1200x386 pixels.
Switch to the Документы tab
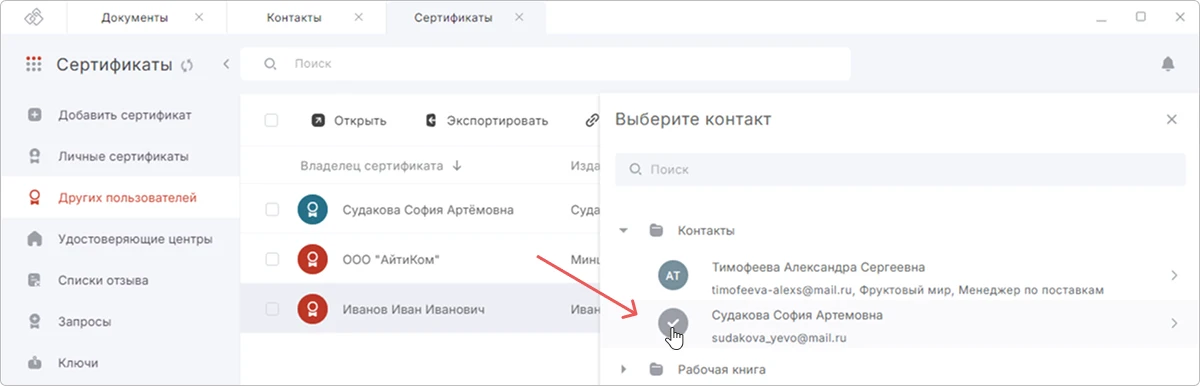pyautogui.click(x=135, y=17)
